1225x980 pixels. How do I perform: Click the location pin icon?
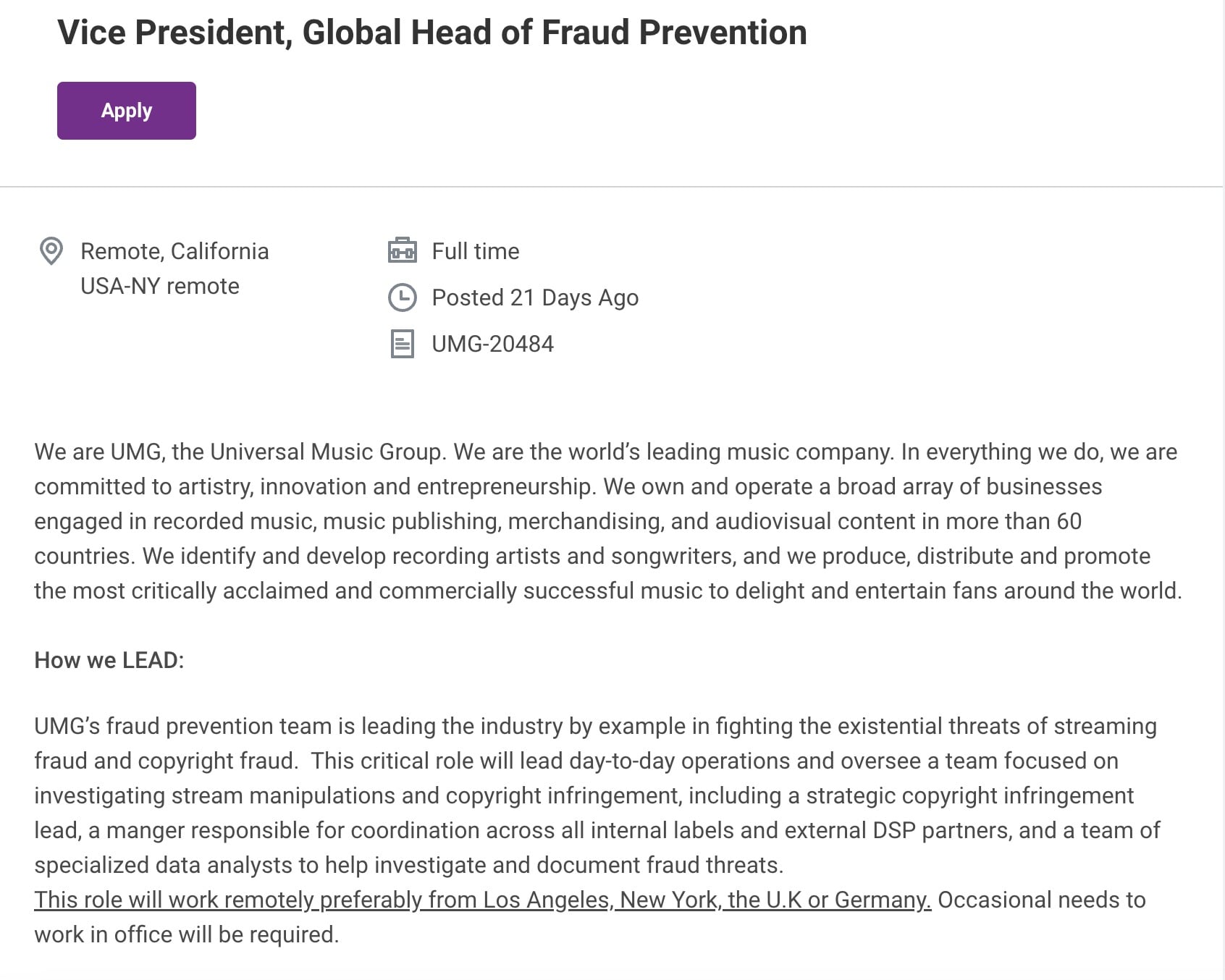pos(51,251)
